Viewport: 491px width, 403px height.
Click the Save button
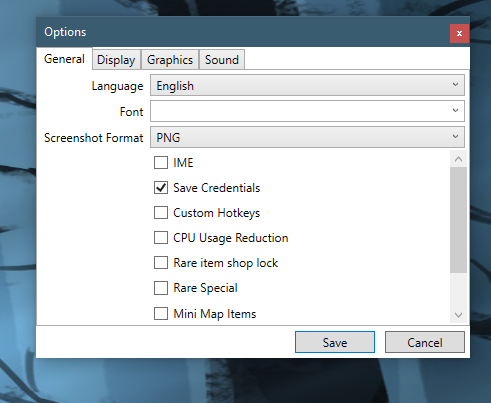335,342
